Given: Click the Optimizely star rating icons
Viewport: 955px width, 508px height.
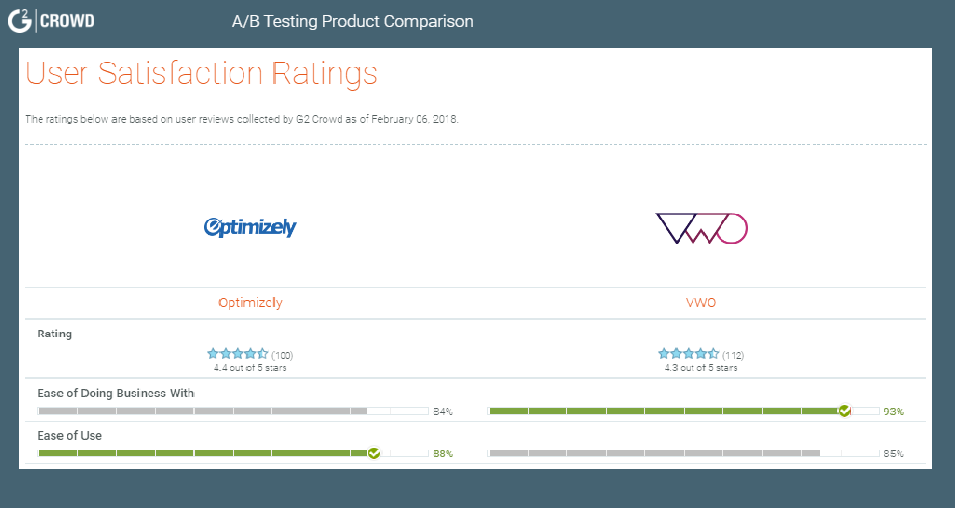Looking at the screenshot, I should [238, 353].
